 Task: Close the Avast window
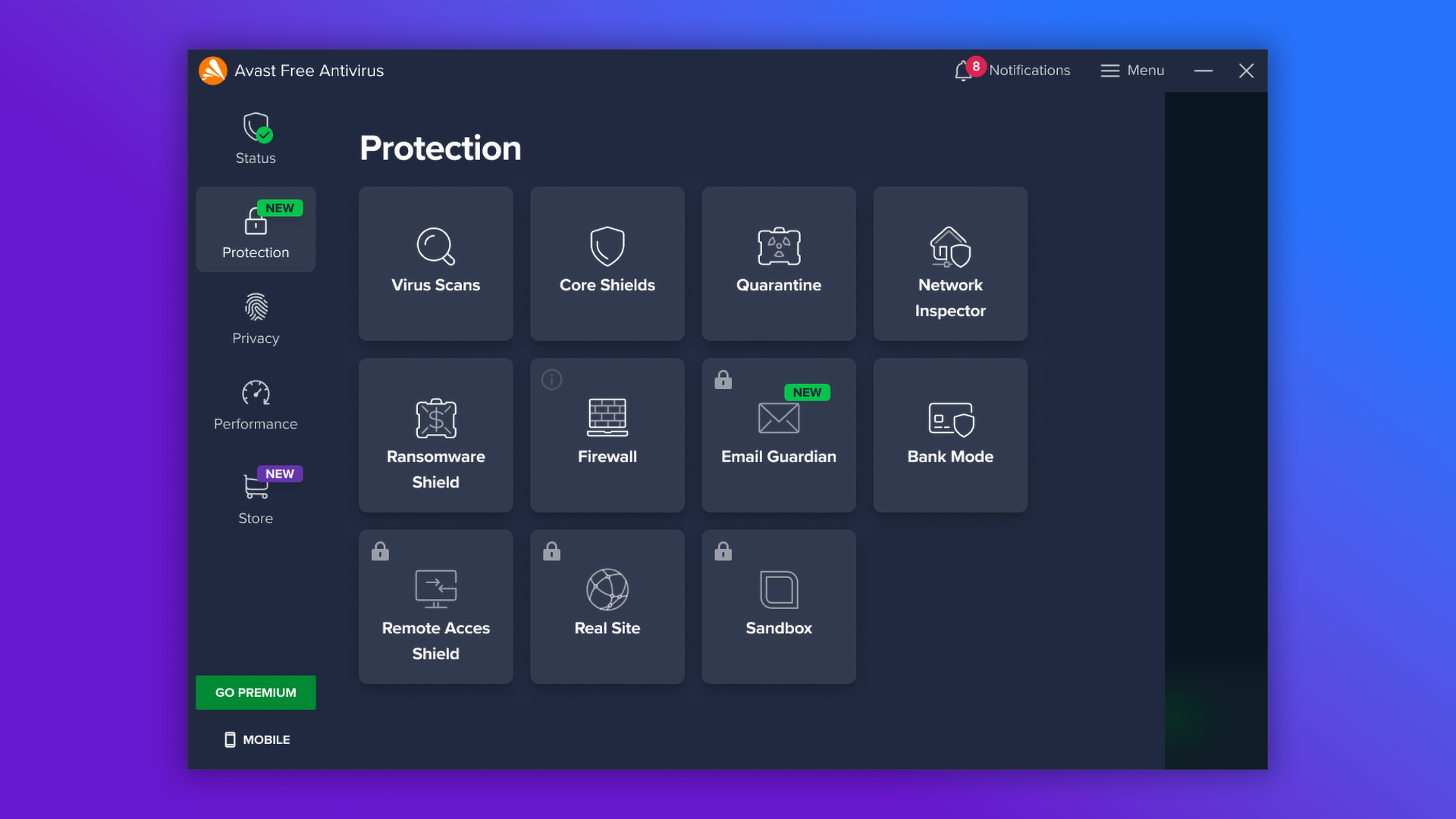[1246, 71]
